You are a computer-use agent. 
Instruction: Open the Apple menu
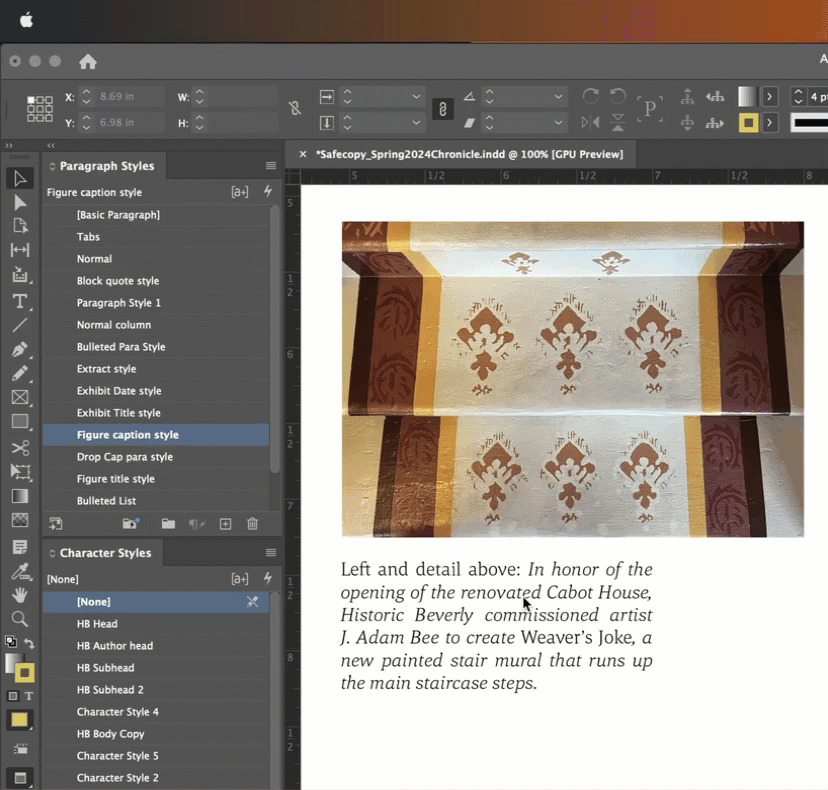[x=26, y=21]
